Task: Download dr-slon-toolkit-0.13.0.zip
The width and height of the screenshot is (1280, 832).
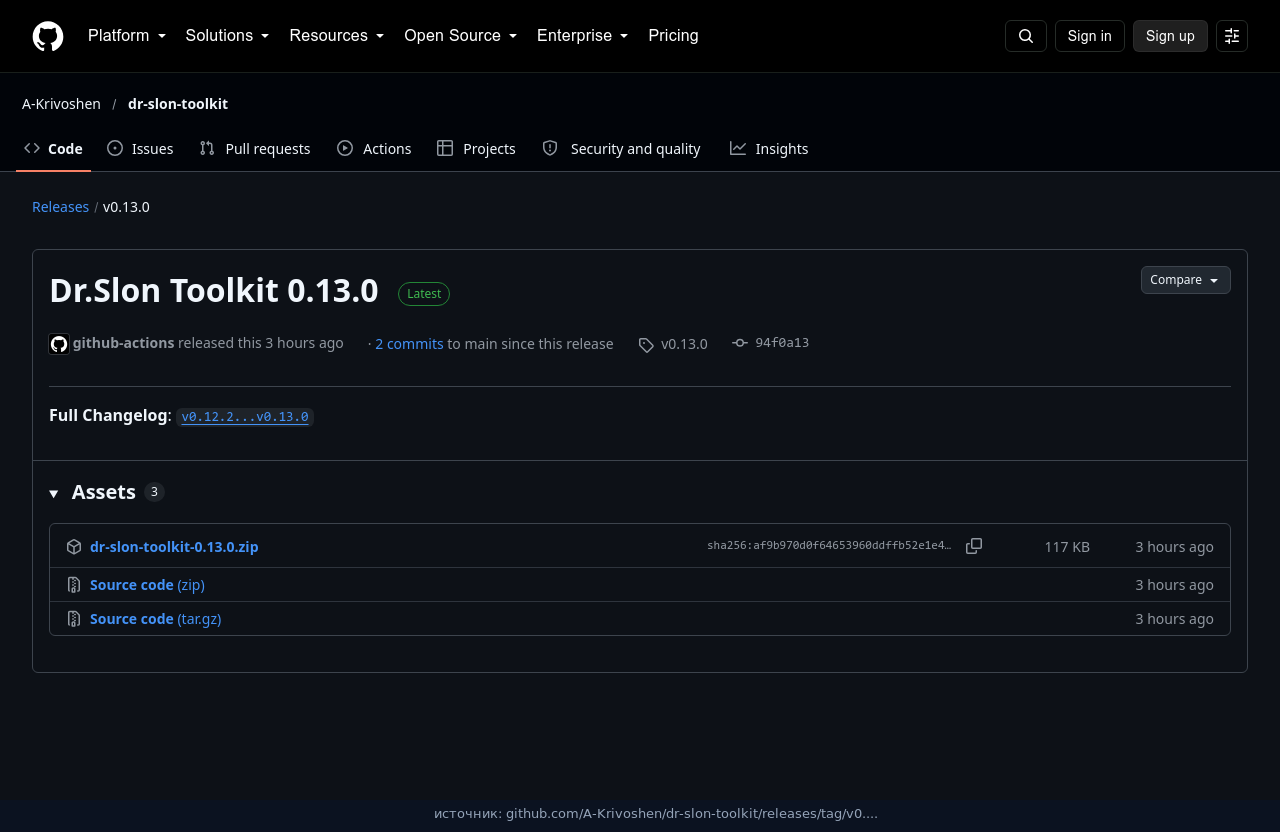Action: pyautogui.click(x=174, y=547)
